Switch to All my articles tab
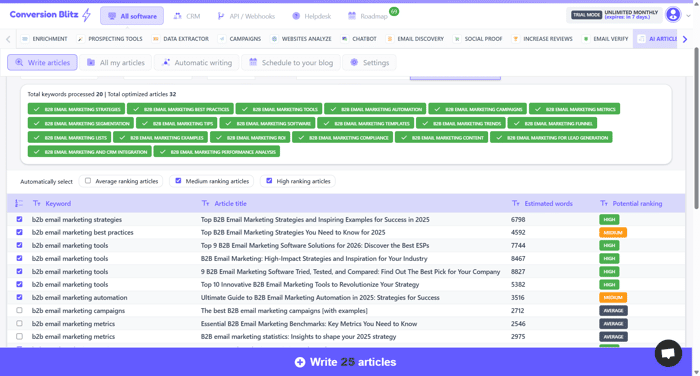Viewport: 700px width, 376px height. tap(116, 63)
